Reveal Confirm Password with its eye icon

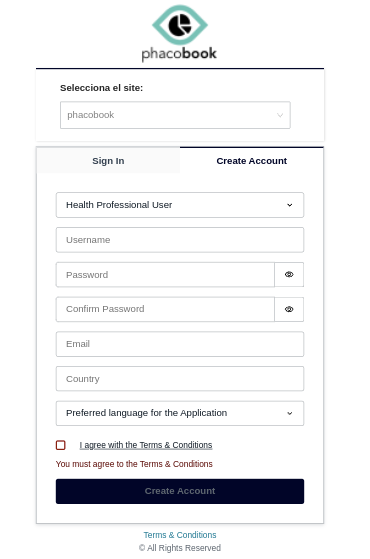coord(289,309)
